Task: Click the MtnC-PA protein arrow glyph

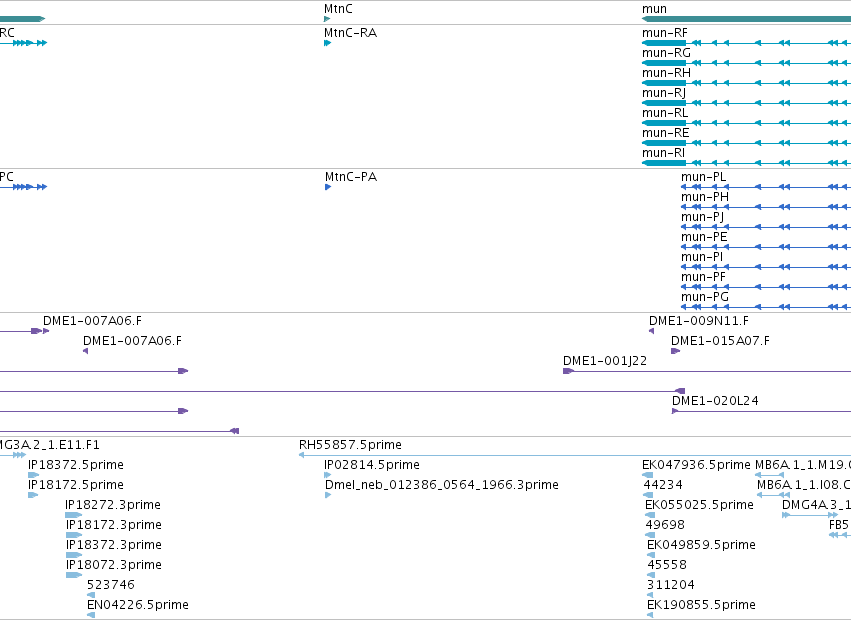Action: [x=328, y=187]
